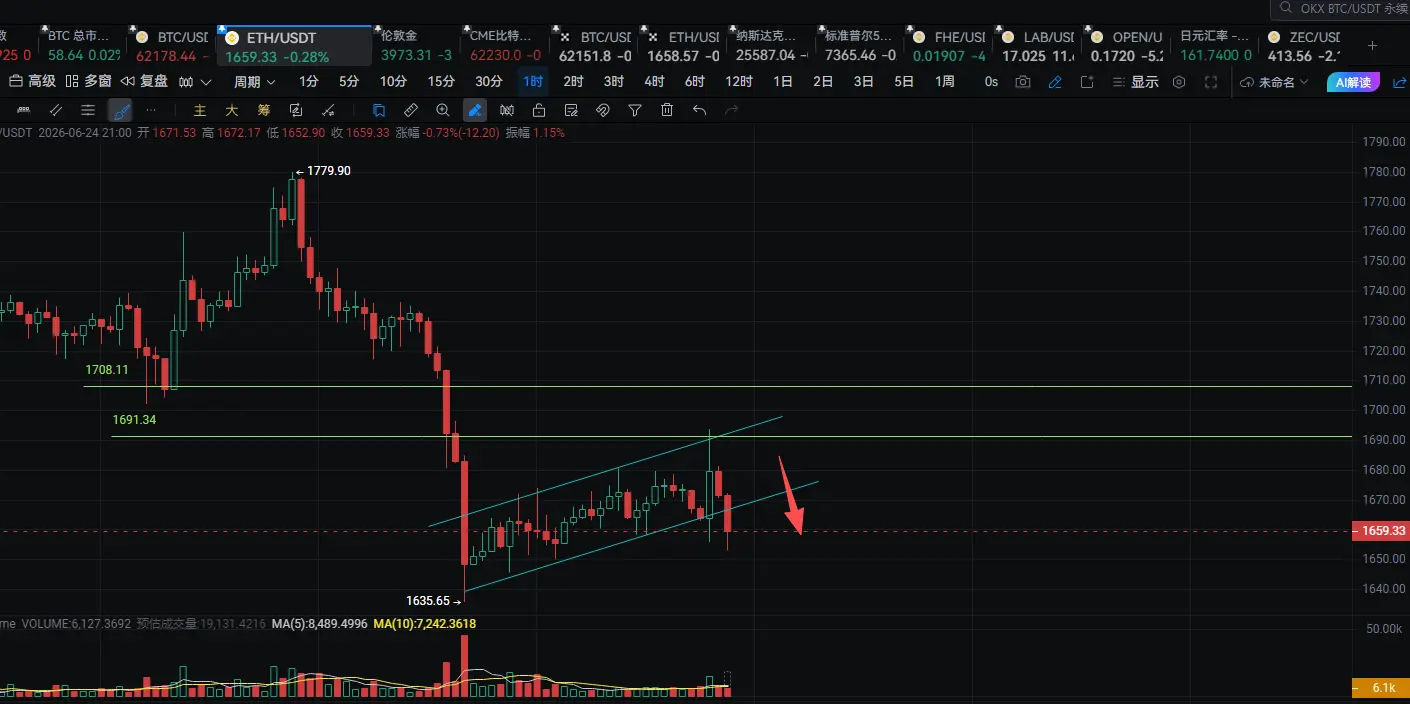Click the refresh-box icon beside 筹
Image resolution: width=1410 pixels, height=704 pixels.
pos(296,110)
